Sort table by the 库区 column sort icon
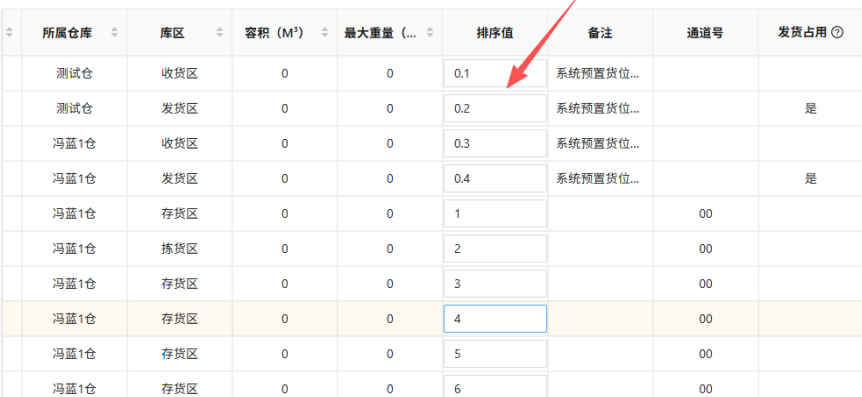Viewport: 862px width, 397px height. (x=220, y=32)
